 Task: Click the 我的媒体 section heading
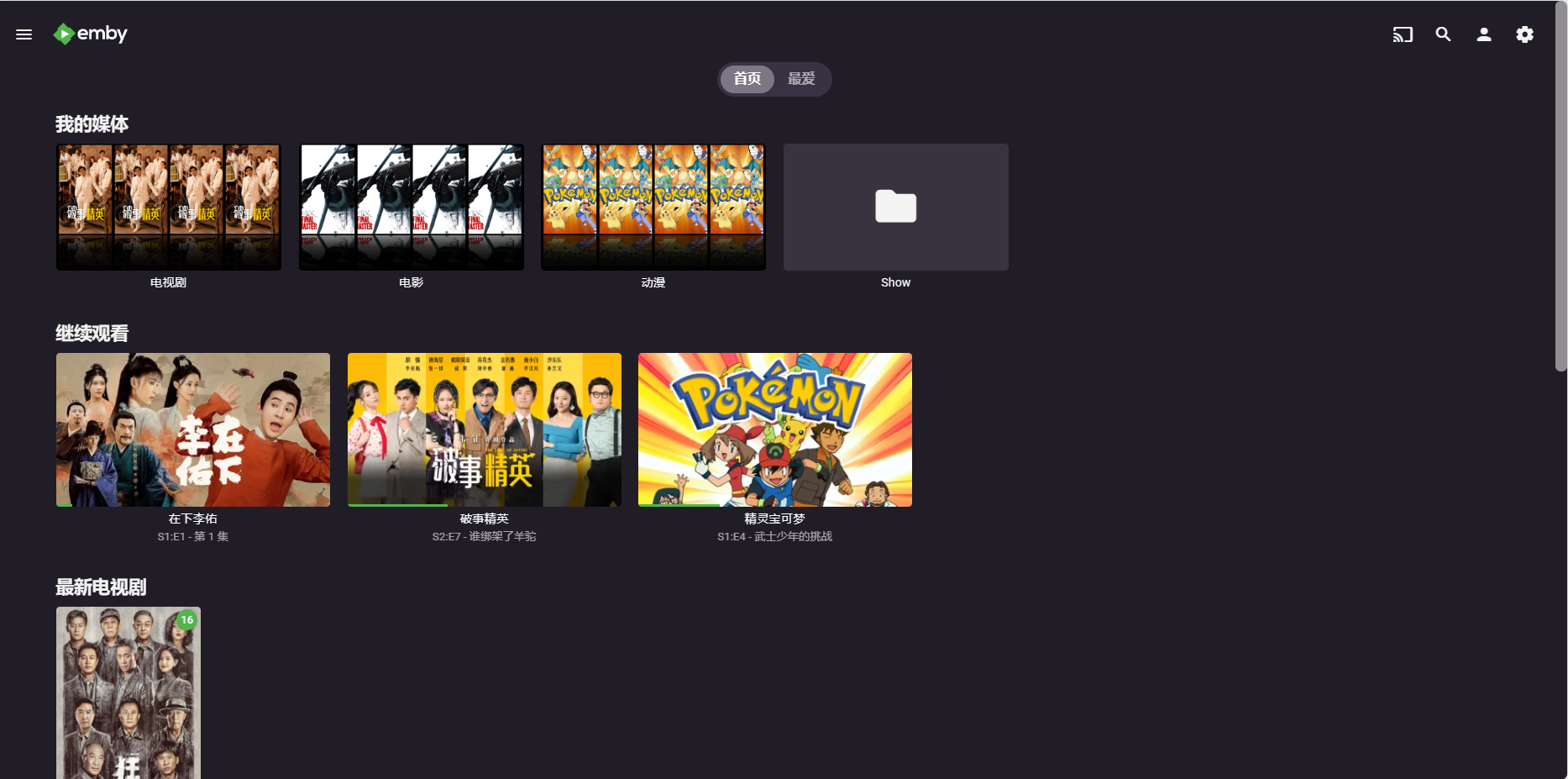click(92, 124)
